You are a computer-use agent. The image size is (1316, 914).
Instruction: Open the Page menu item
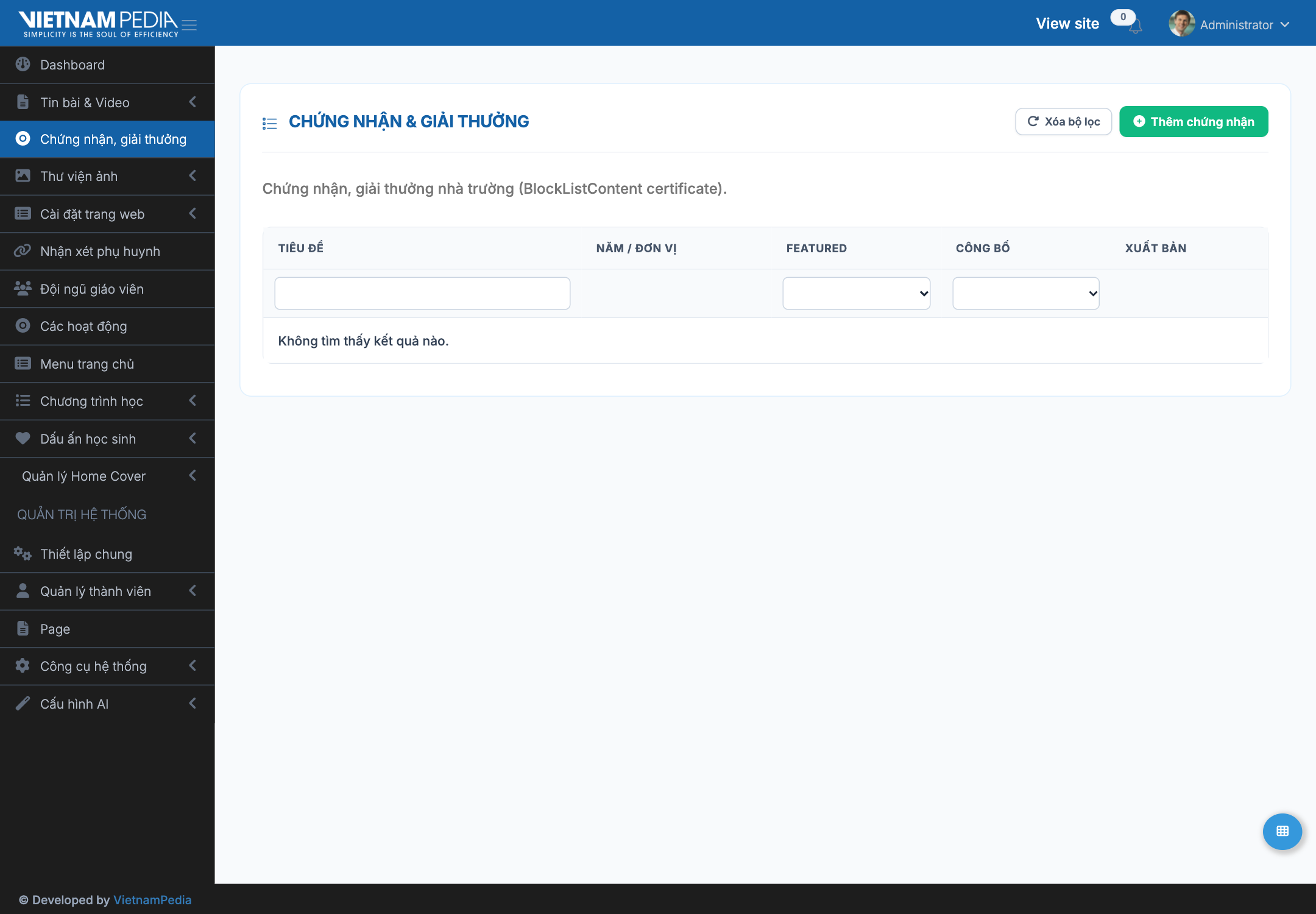click(x=107, y=629)
